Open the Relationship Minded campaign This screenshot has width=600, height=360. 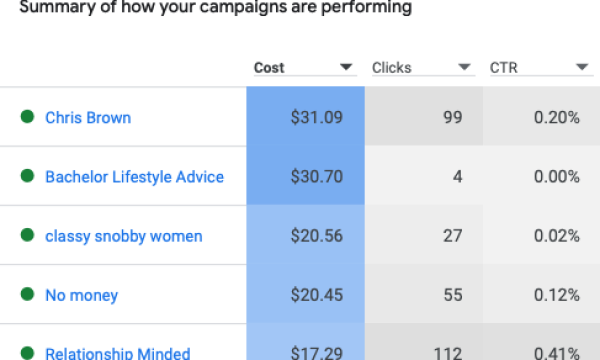[117, 353]
